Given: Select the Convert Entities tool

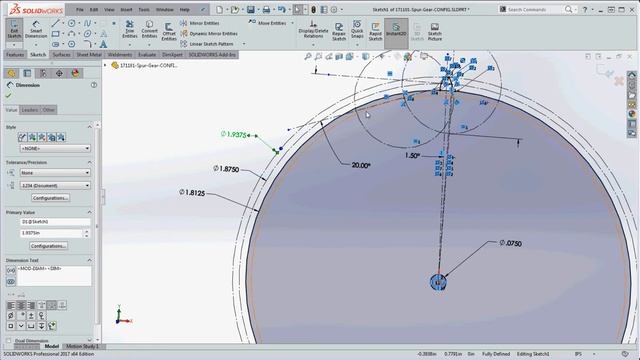Looking at the screenshot, I should (149, 29).
